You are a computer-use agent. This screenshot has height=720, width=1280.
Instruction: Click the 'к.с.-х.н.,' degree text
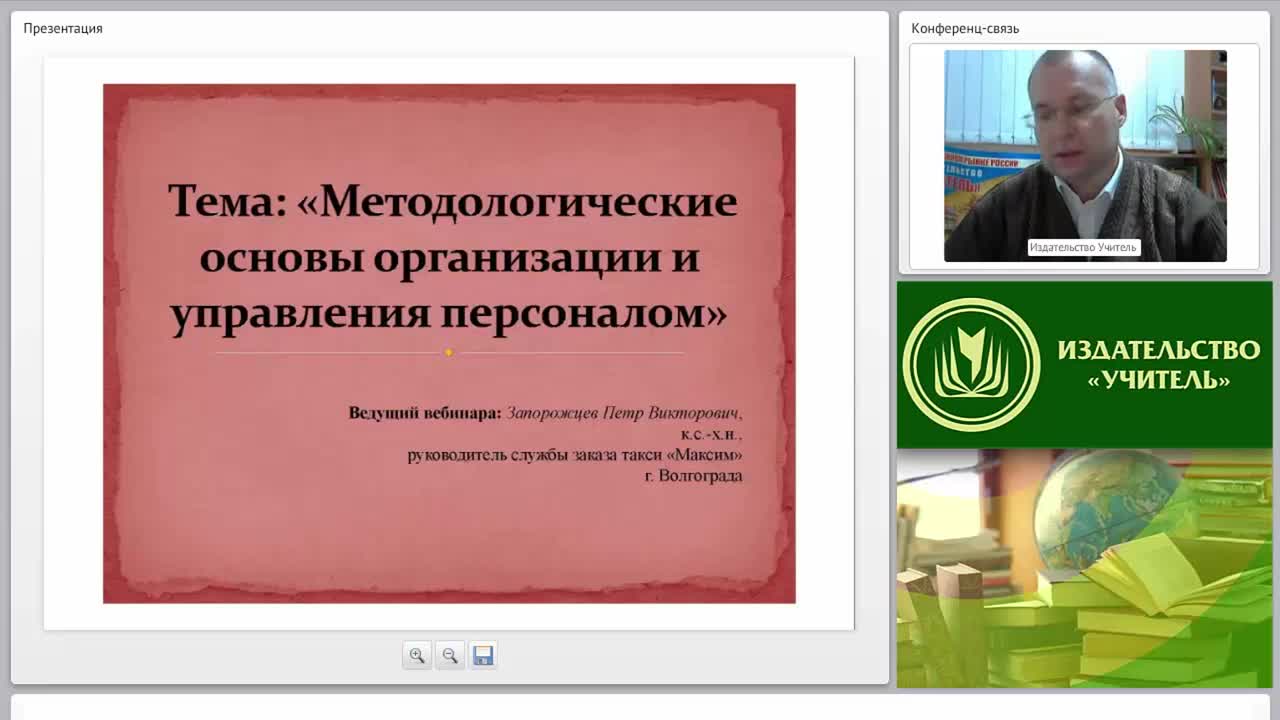tap(712, 435)
